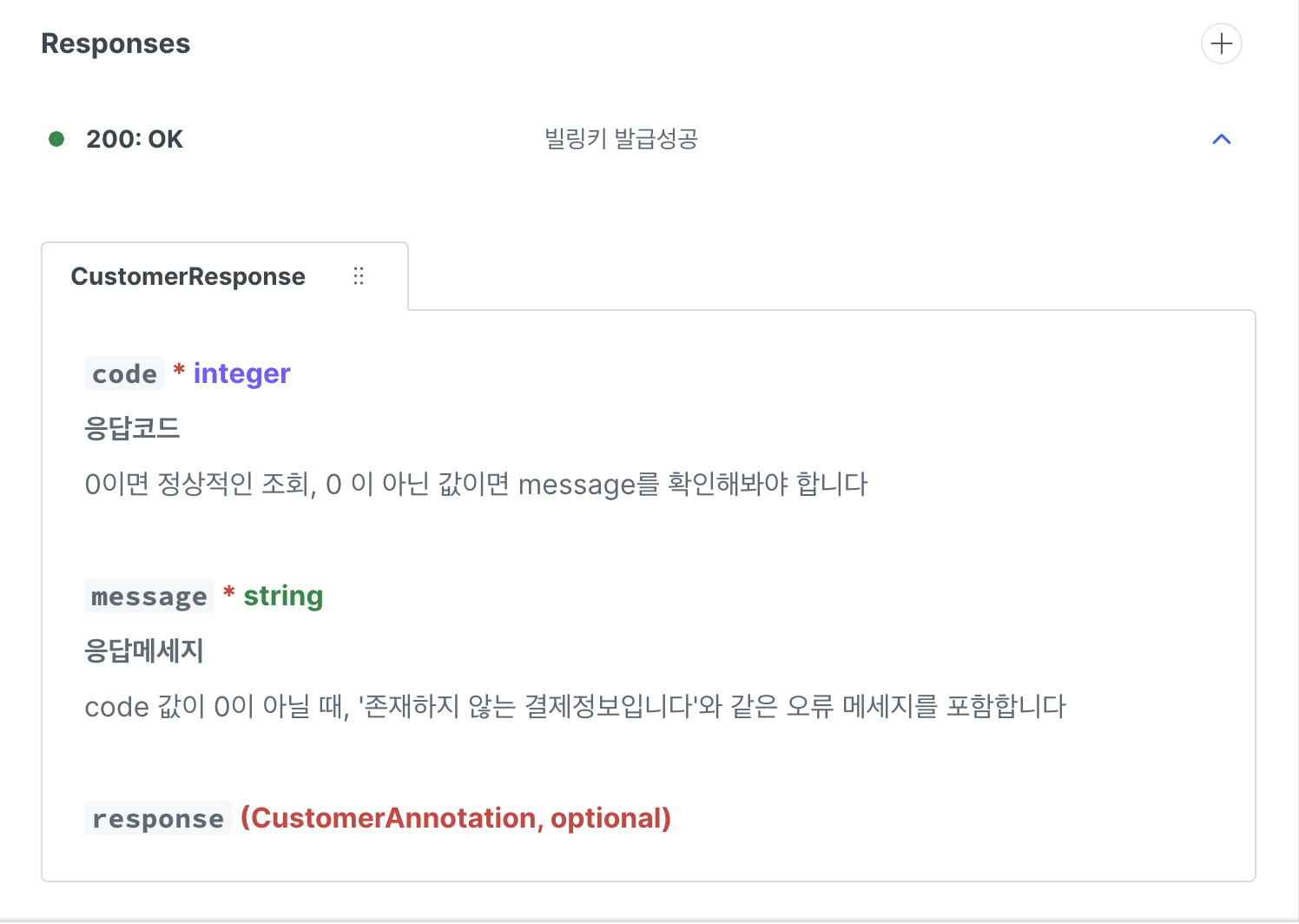Image resolution: width=1299 pixels, height=924 pixels.
Task: Click the 응답메세지 field title
Action: (x=144, y=650)
